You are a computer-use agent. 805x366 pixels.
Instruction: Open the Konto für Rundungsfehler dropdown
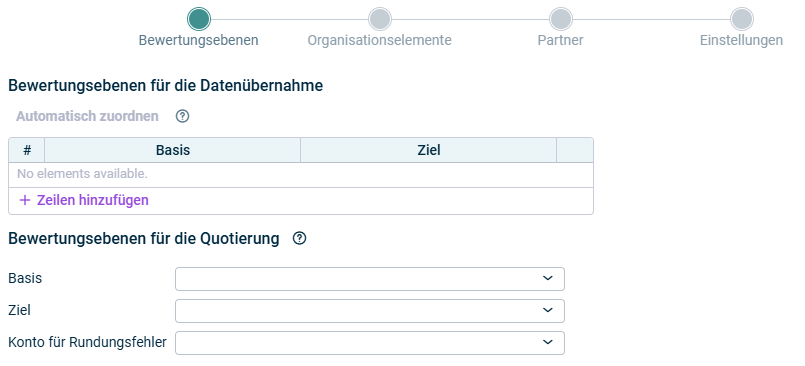pyautogui.click(x=370, y=342)
